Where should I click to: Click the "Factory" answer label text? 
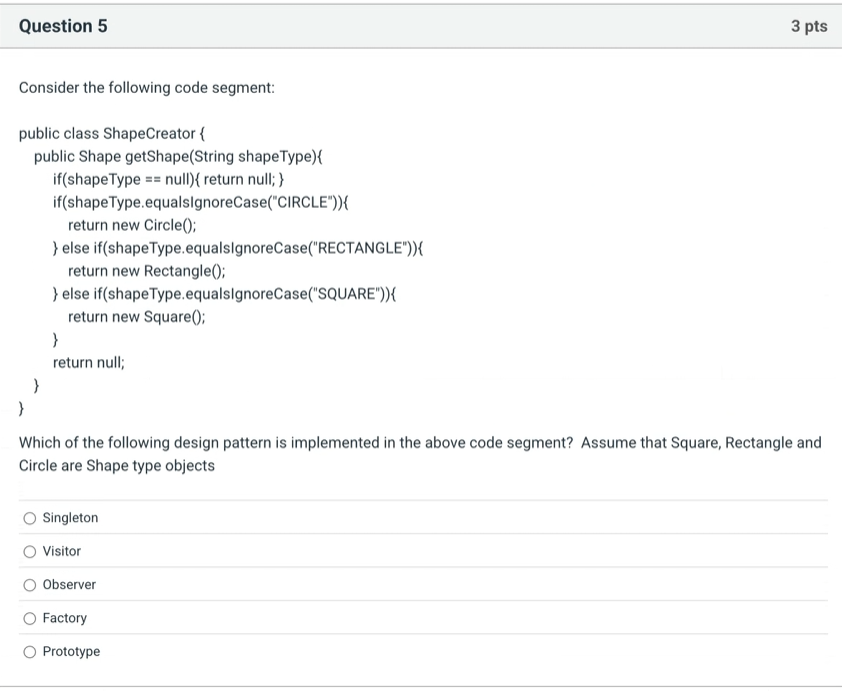[65, 618]
